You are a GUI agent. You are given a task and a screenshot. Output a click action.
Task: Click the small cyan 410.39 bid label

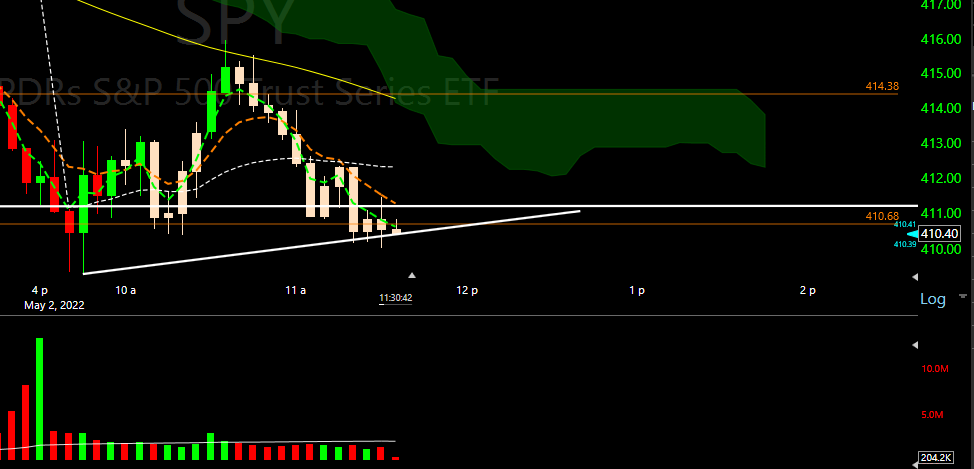905,244
